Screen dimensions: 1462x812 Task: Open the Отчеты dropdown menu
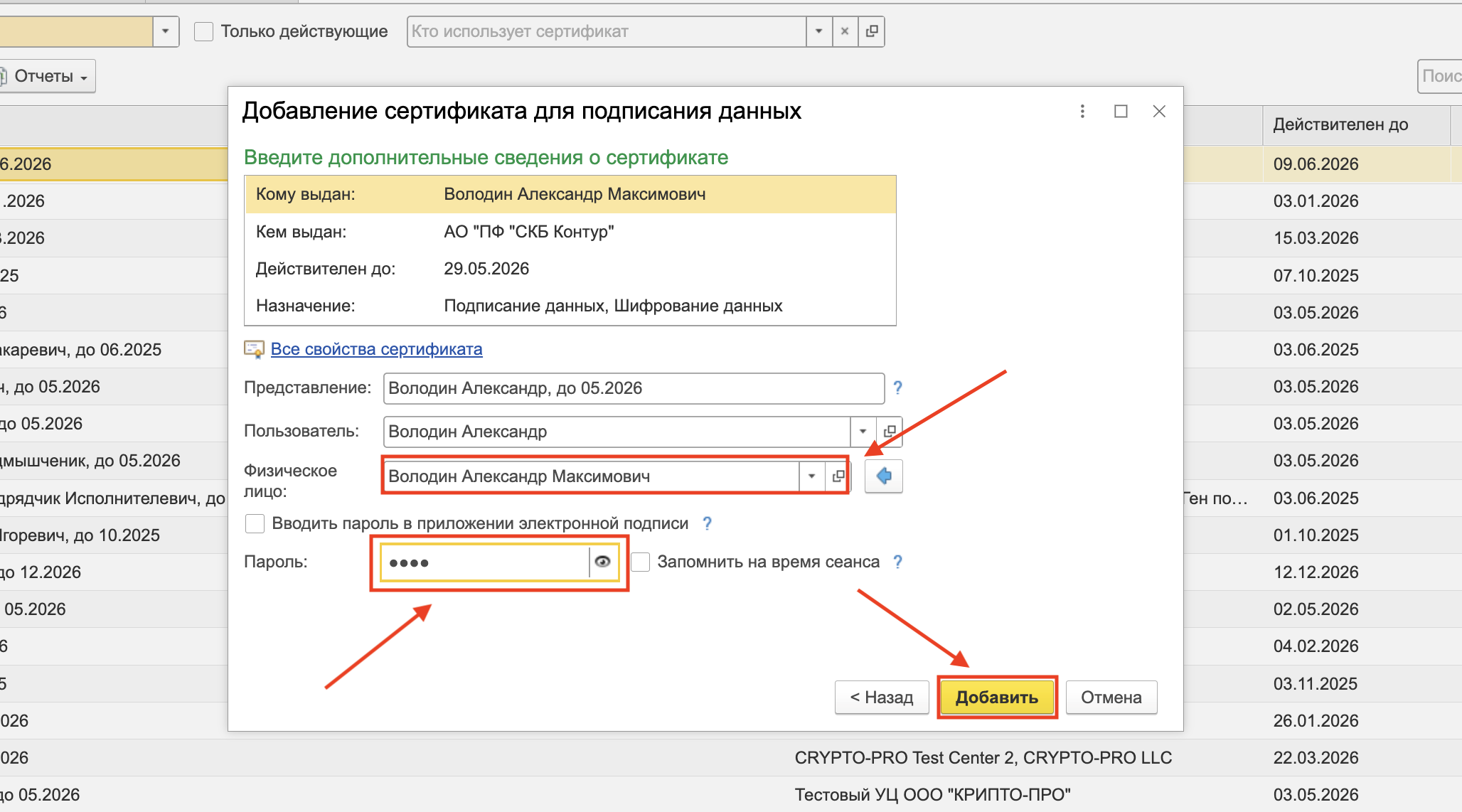(47, 76)
